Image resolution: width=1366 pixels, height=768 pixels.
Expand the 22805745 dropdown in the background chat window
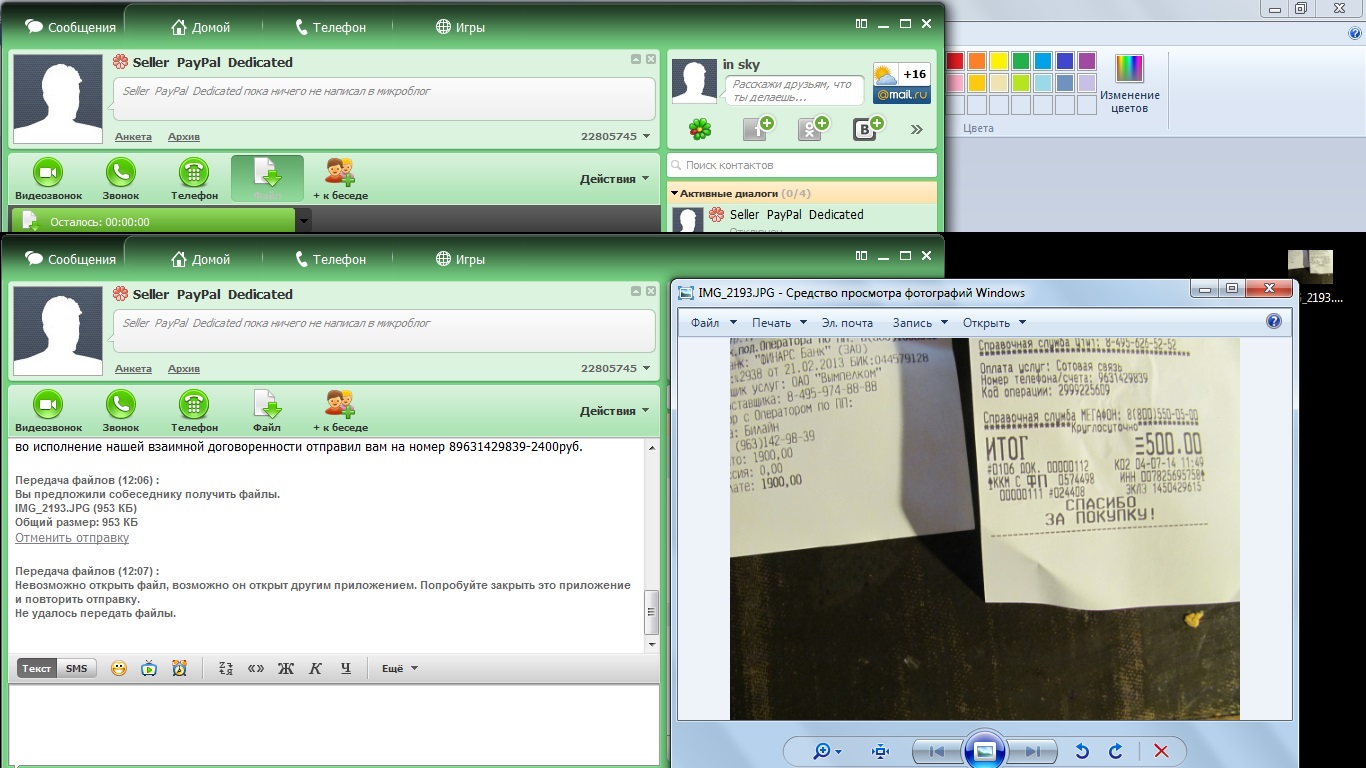[x=646, y=137]
